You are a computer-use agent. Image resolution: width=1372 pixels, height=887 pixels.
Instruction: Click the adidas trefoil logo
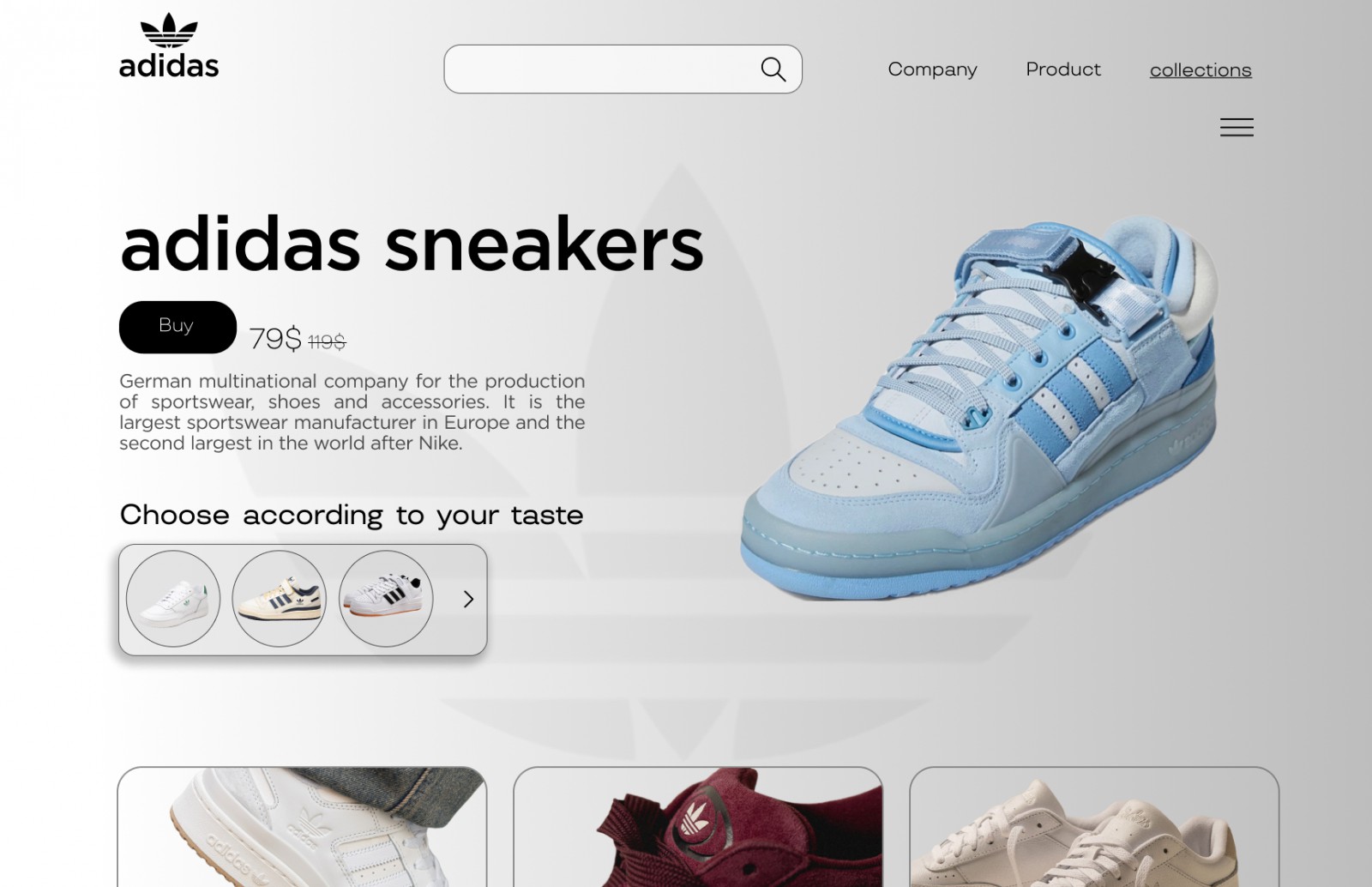pyautogui.click(x=169, y=45)
